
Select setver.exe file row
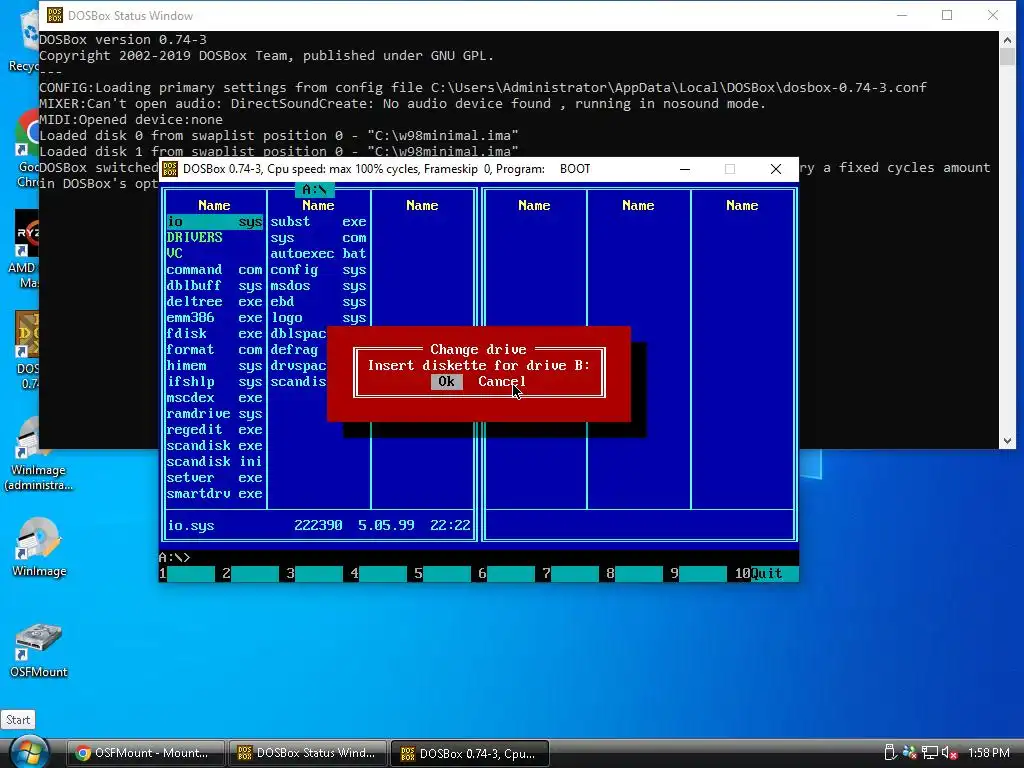tap(214, 477)
